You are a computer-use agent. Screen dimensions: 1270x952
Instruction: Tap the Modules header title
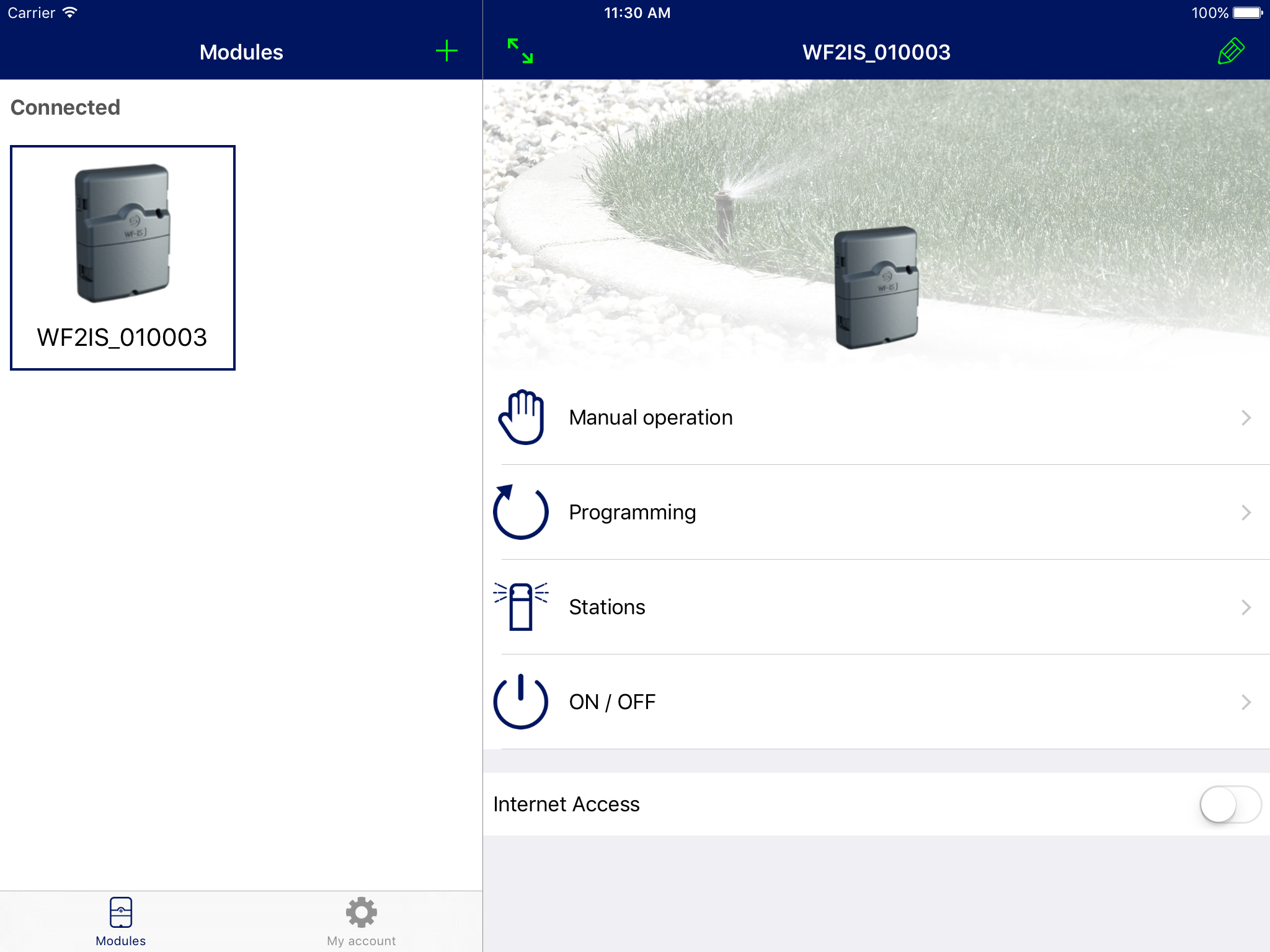(241, 52)
